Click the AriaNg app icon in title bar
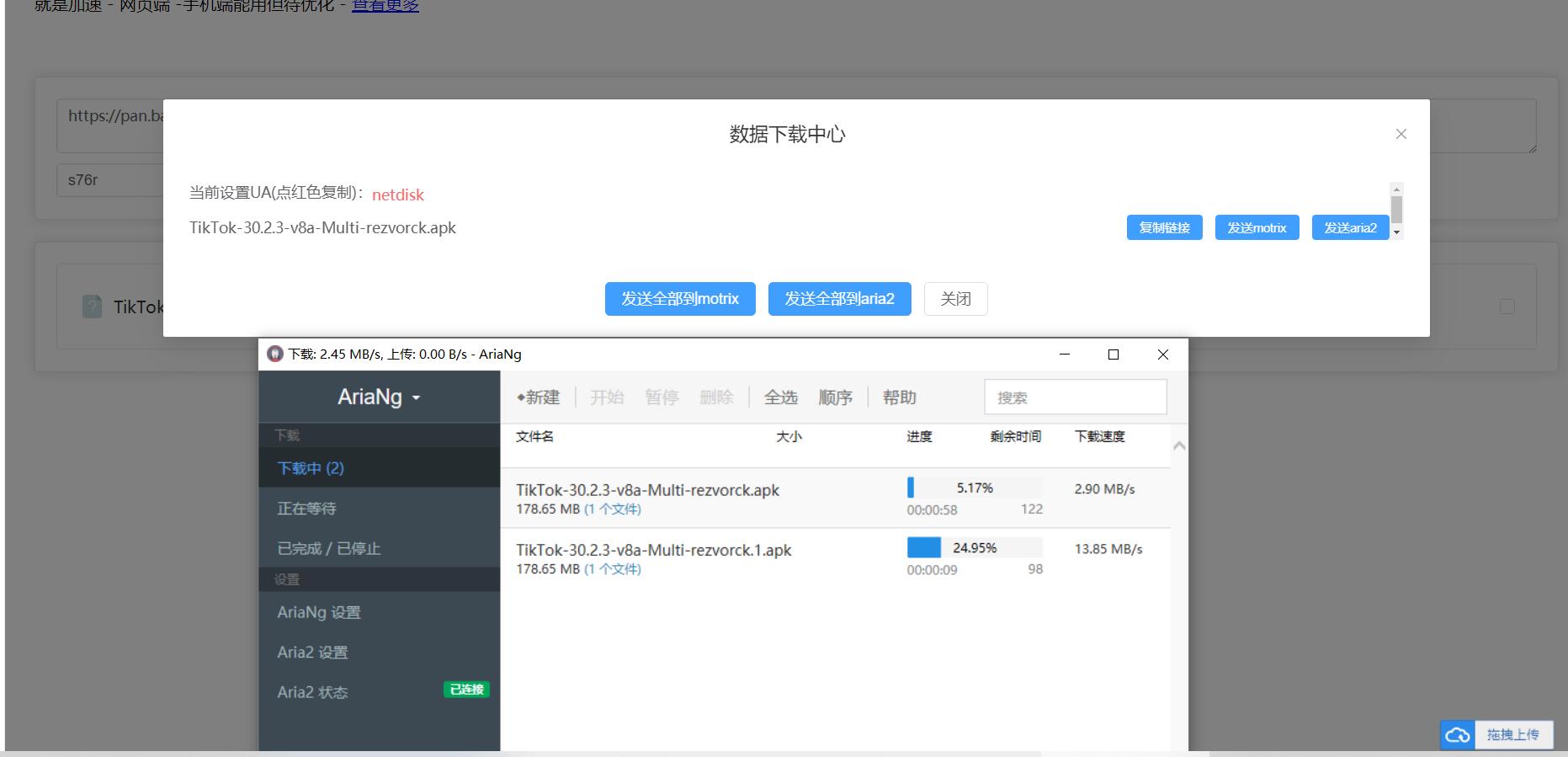The width and height of the screenshot is (1568, 757). point(274,355)
